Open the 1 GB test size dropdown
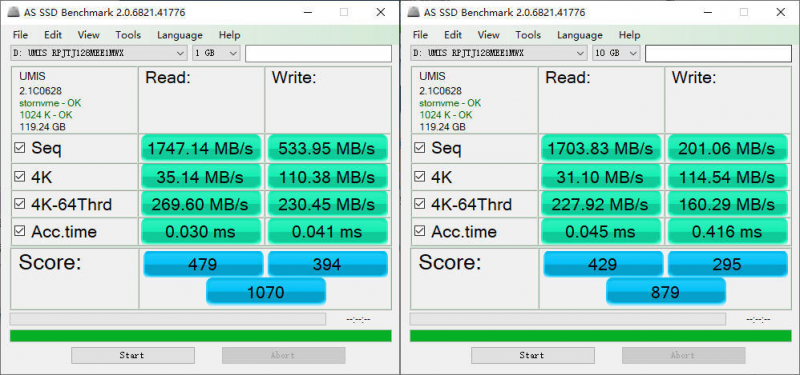 pos(216,53)
